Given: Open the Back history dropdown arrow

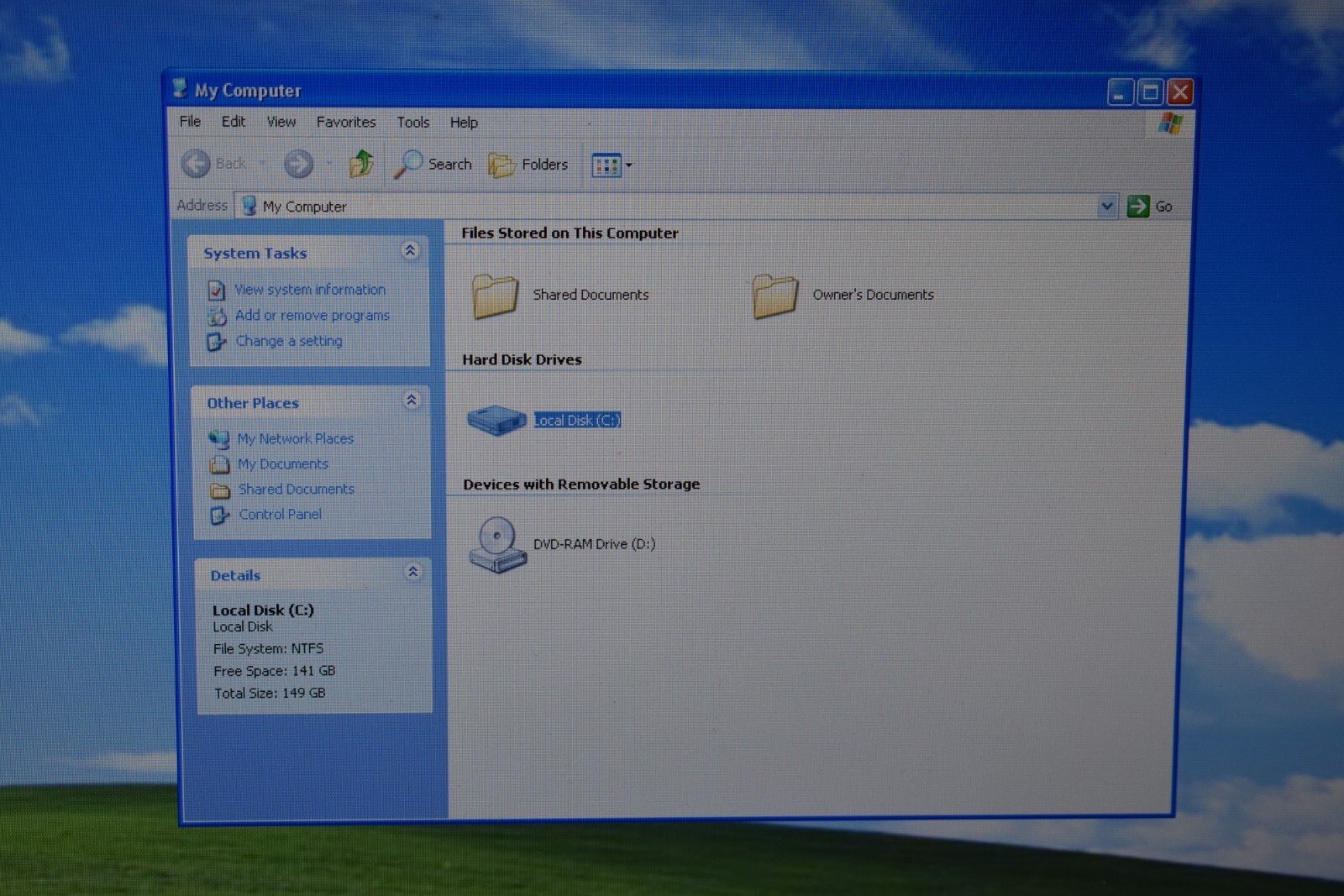Looking at the screenshot, I should 262,163.
